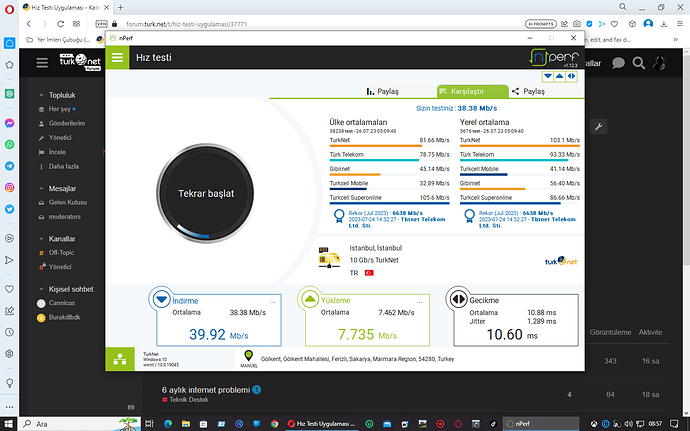Open Gönderilerim in forum sidebar

coord(62,124)
